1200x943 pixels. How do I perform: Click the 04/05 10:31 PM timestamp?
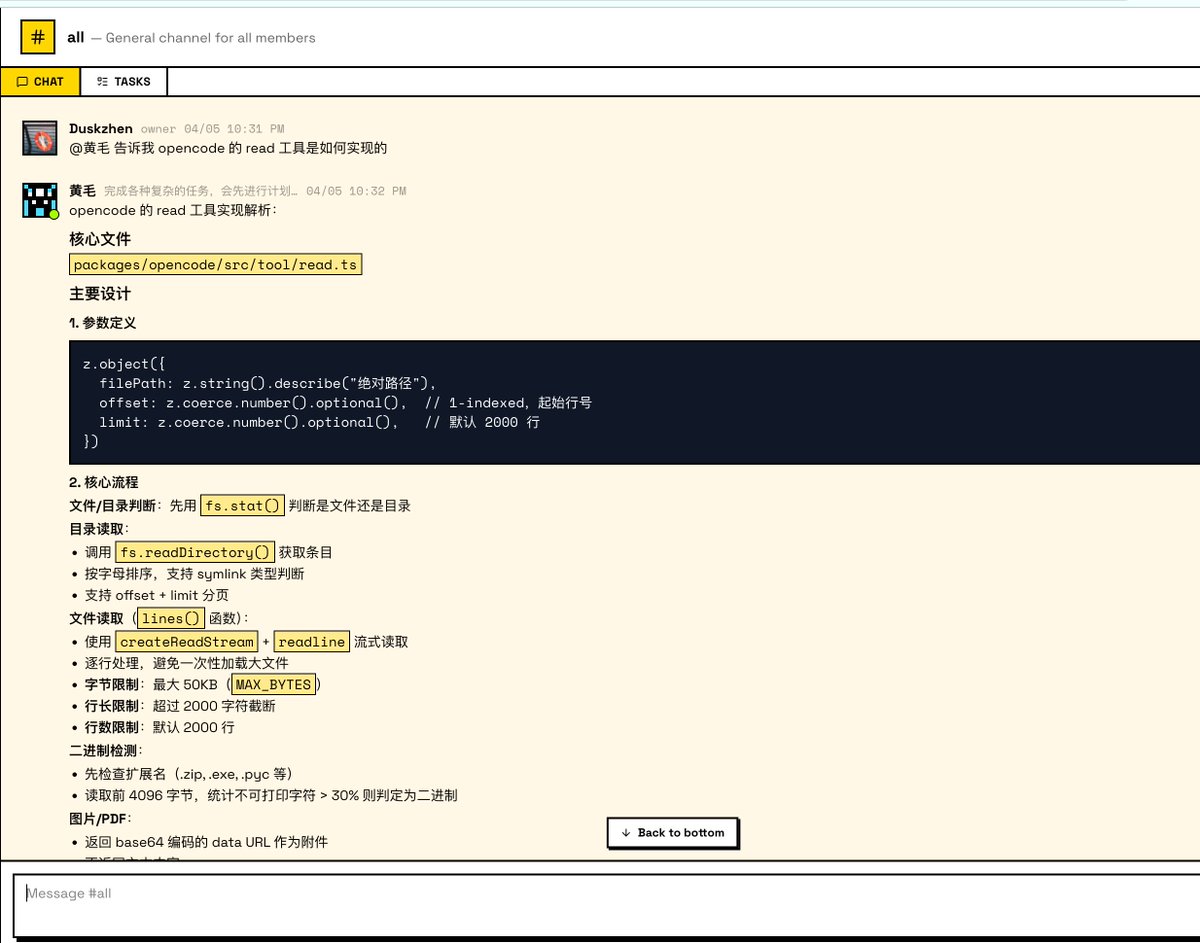point(234,129)
